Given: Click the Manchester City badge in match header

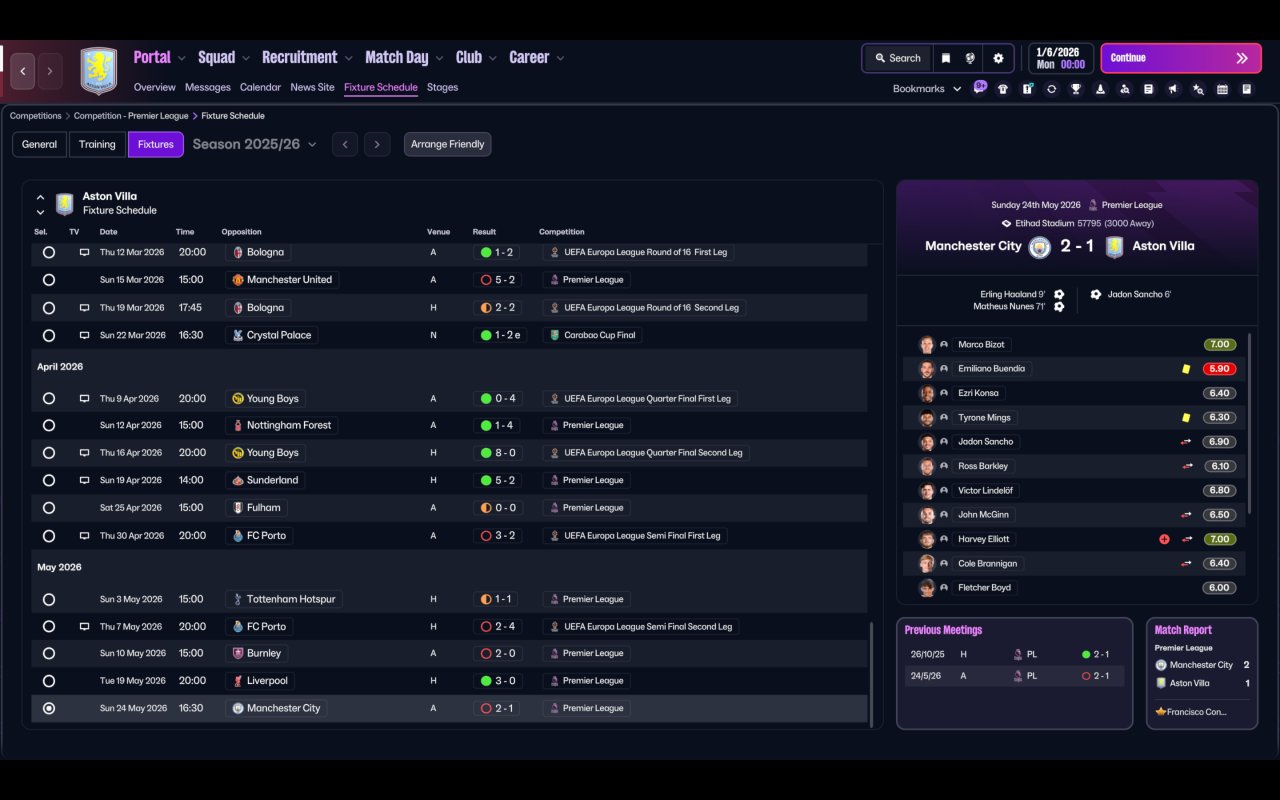Looking at the screenshot, I should coord(1040,246).
